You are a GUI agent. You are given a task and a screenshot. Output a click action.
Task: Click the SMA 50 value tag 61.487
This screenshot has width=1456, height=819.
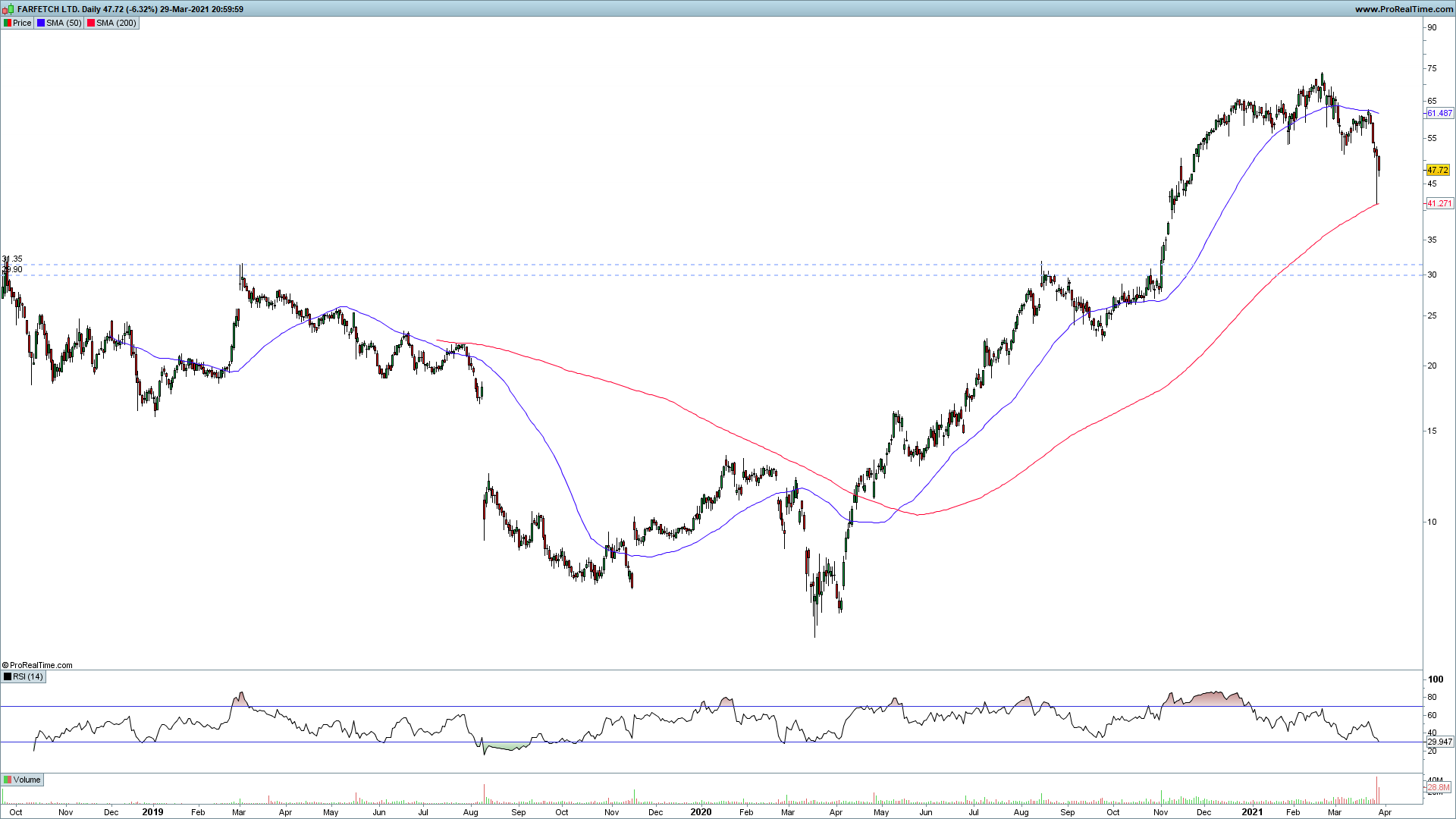1439,113
